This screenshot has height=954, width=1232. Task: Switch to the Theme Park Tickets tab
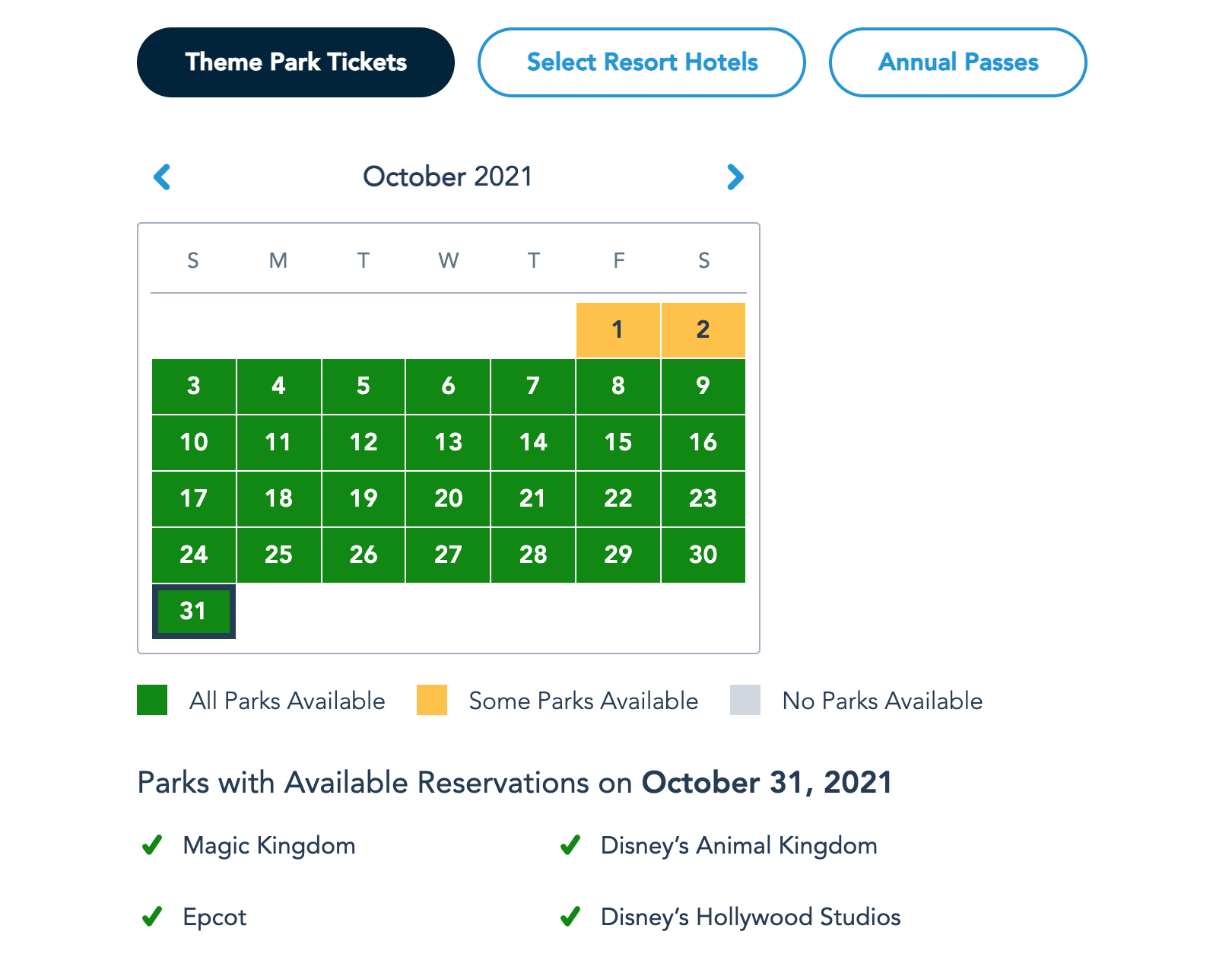tap(296, 62)
